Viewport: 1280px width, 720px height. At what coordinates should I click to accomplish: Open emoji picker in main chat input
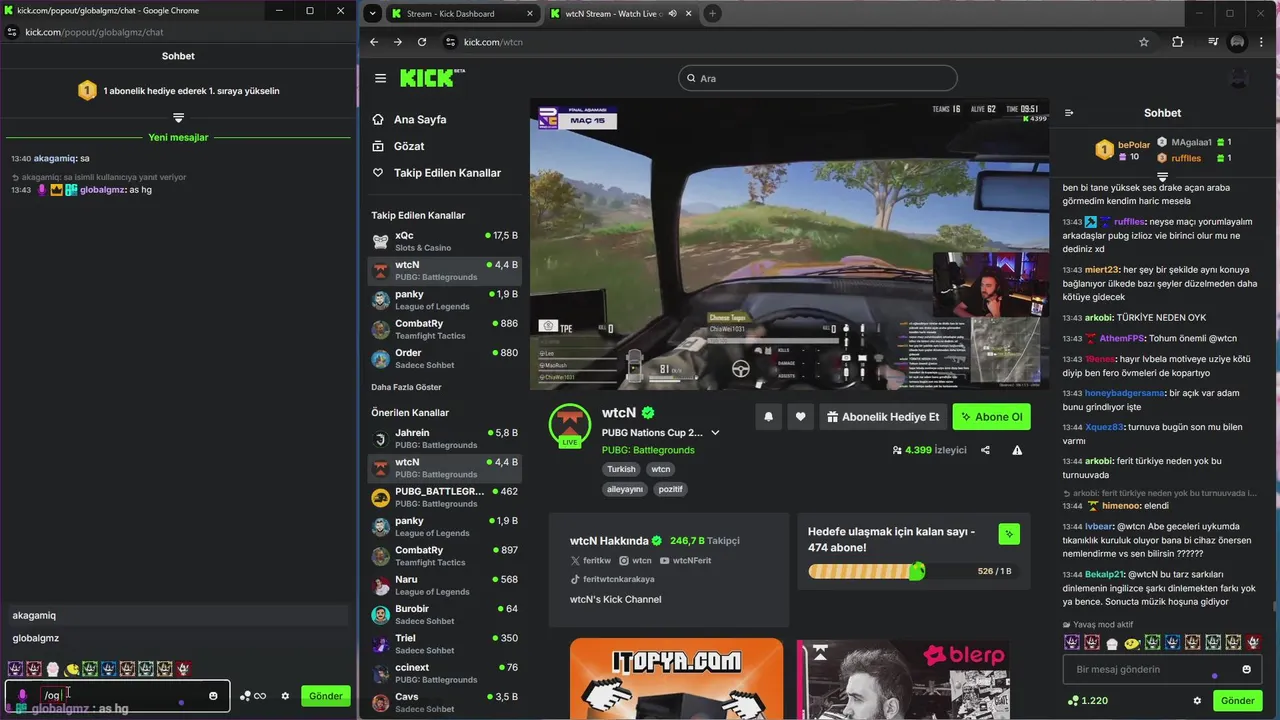coord(1246,669)
